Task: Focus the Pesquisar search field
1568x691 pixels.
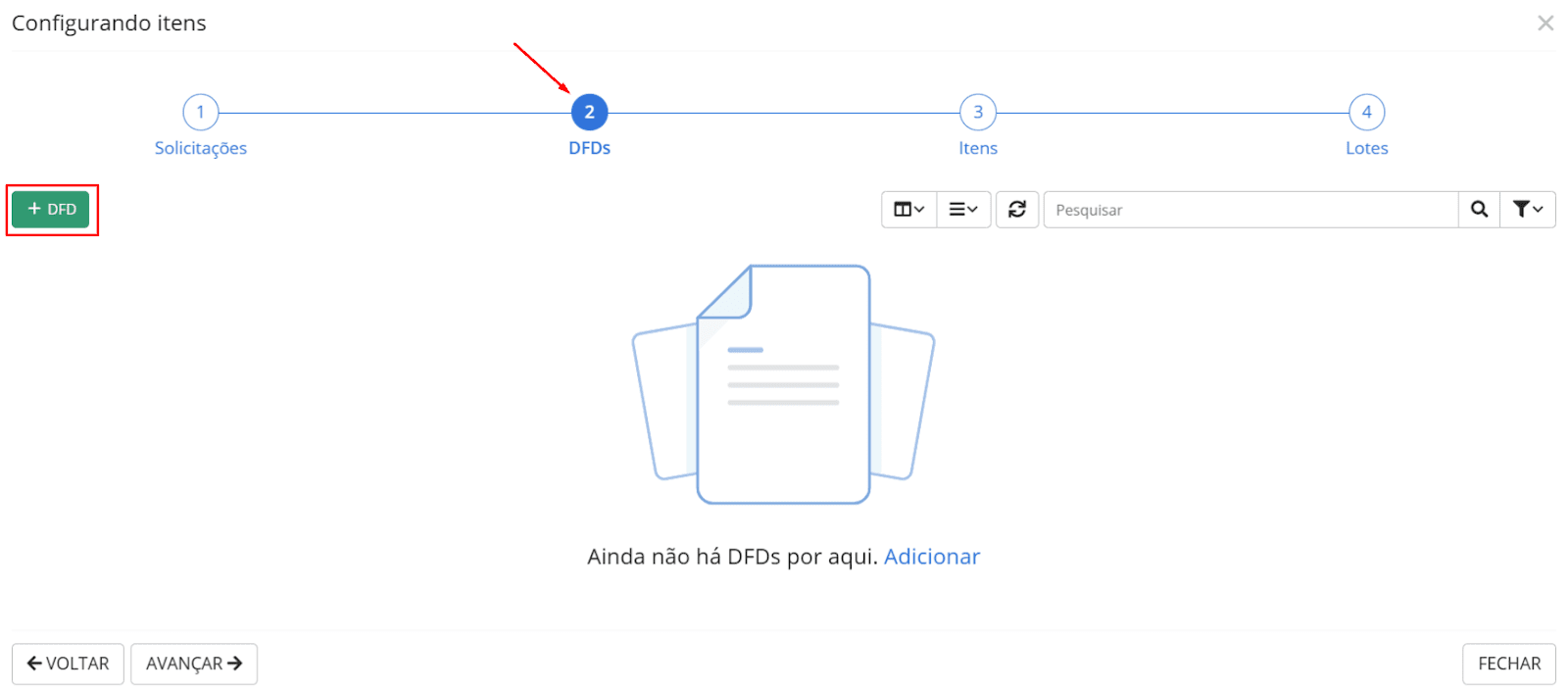Action: tap(1249, 210)
